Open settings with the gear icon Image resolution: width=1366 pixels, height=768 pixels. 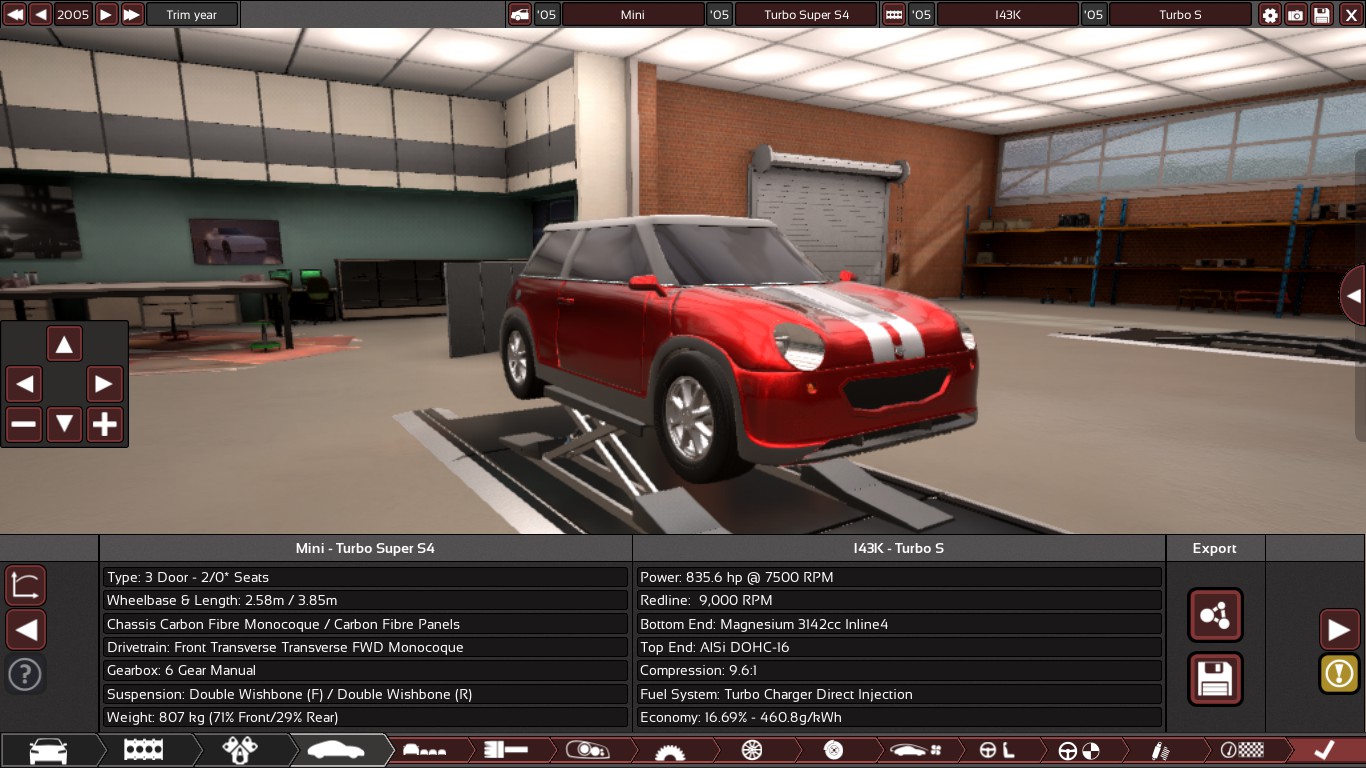click(x=1270, y=14)
